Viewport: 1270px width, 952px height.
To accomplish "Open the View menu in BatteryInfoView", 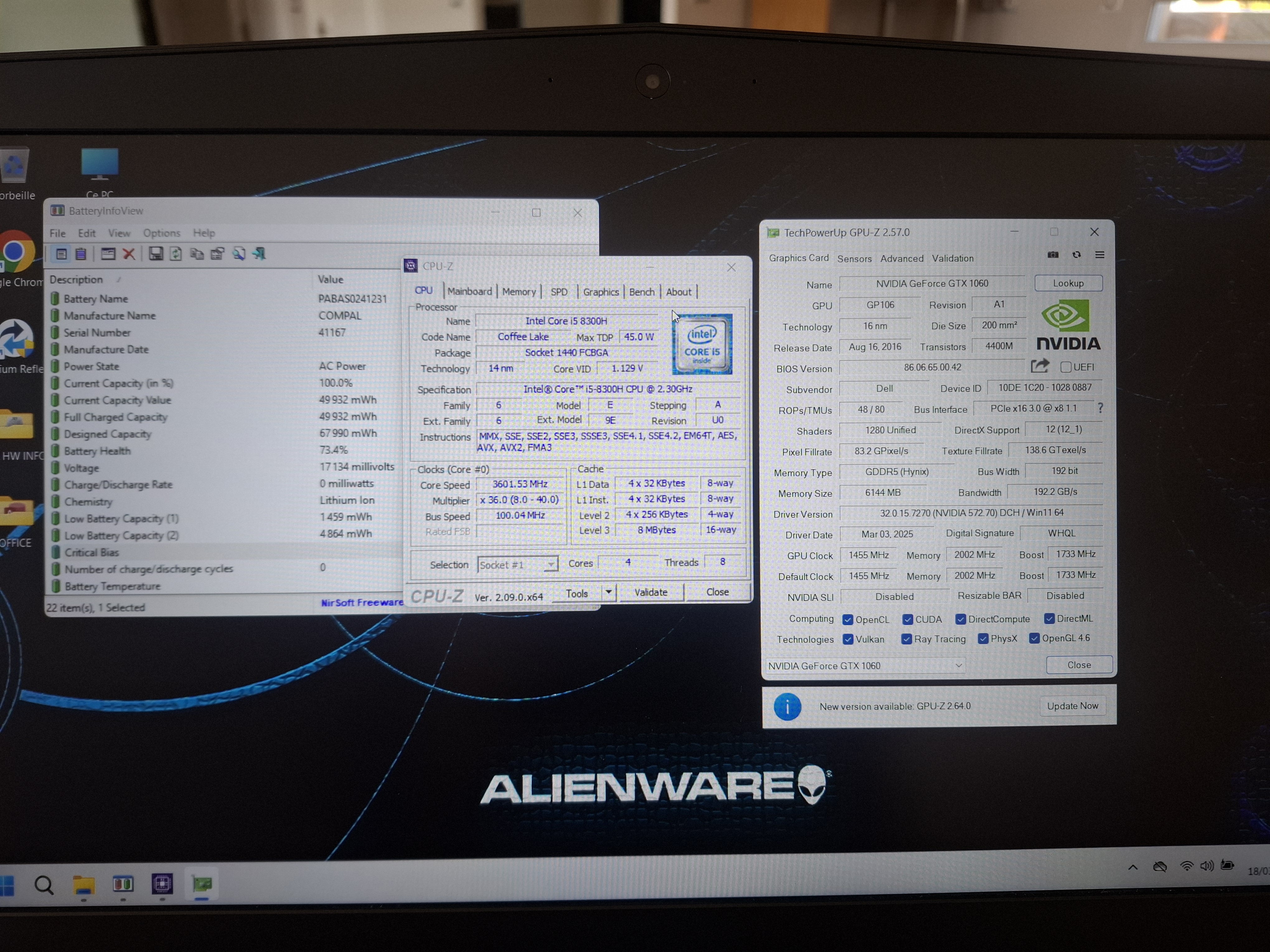I will coord(119,233).
